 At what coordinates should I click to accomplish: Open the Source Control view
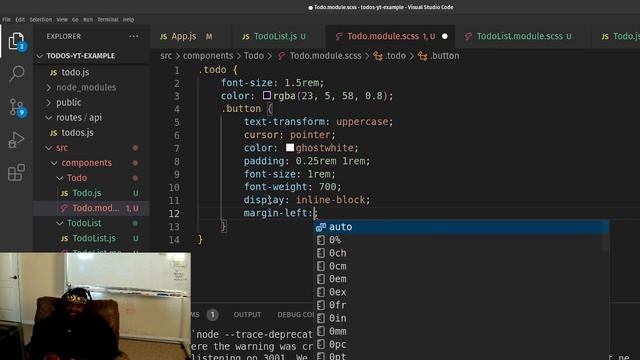tap(17, 107)
